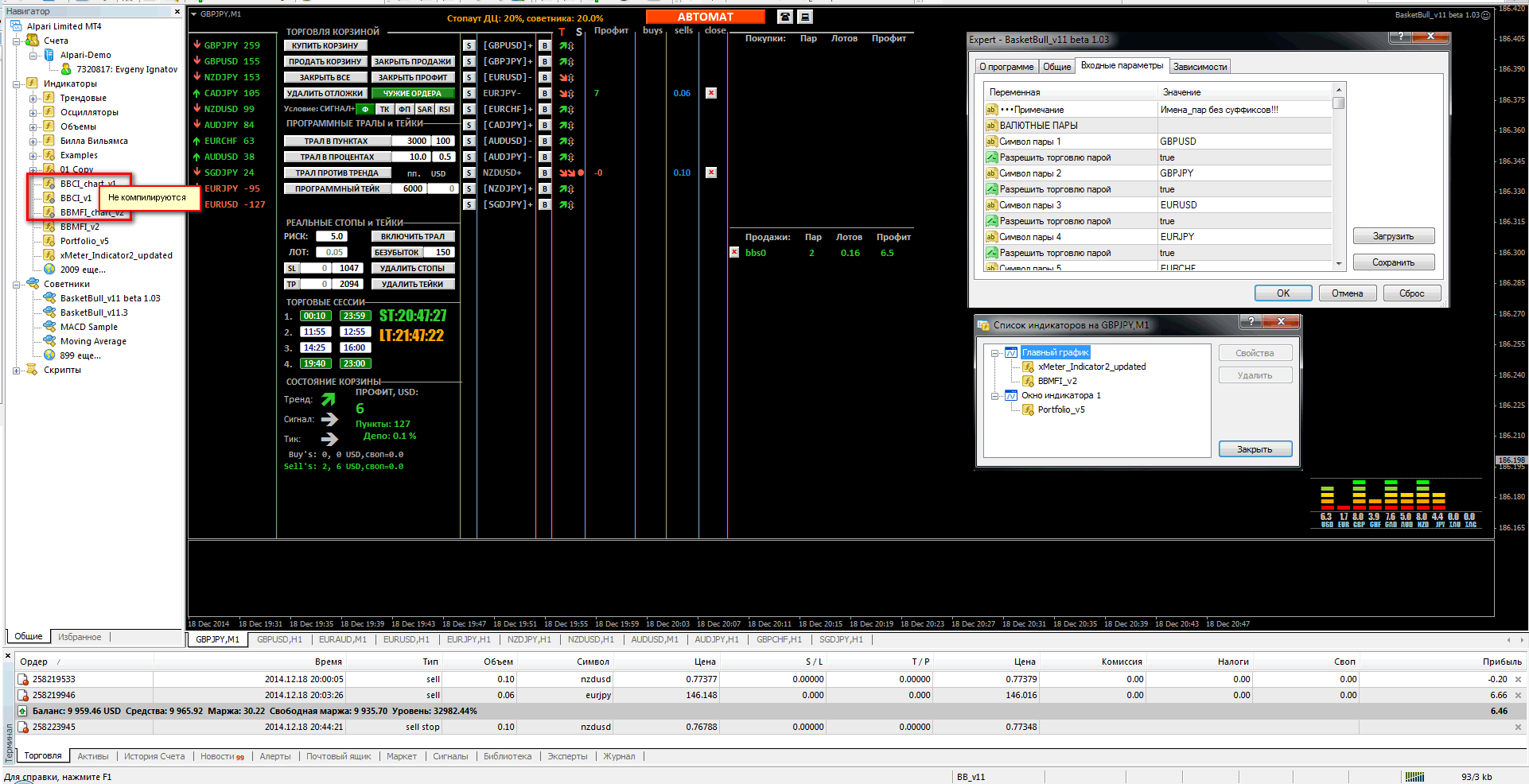1529x784 pixels.
Task: Expand the Скрипты node in Navigator
Action: click(17, 370)
